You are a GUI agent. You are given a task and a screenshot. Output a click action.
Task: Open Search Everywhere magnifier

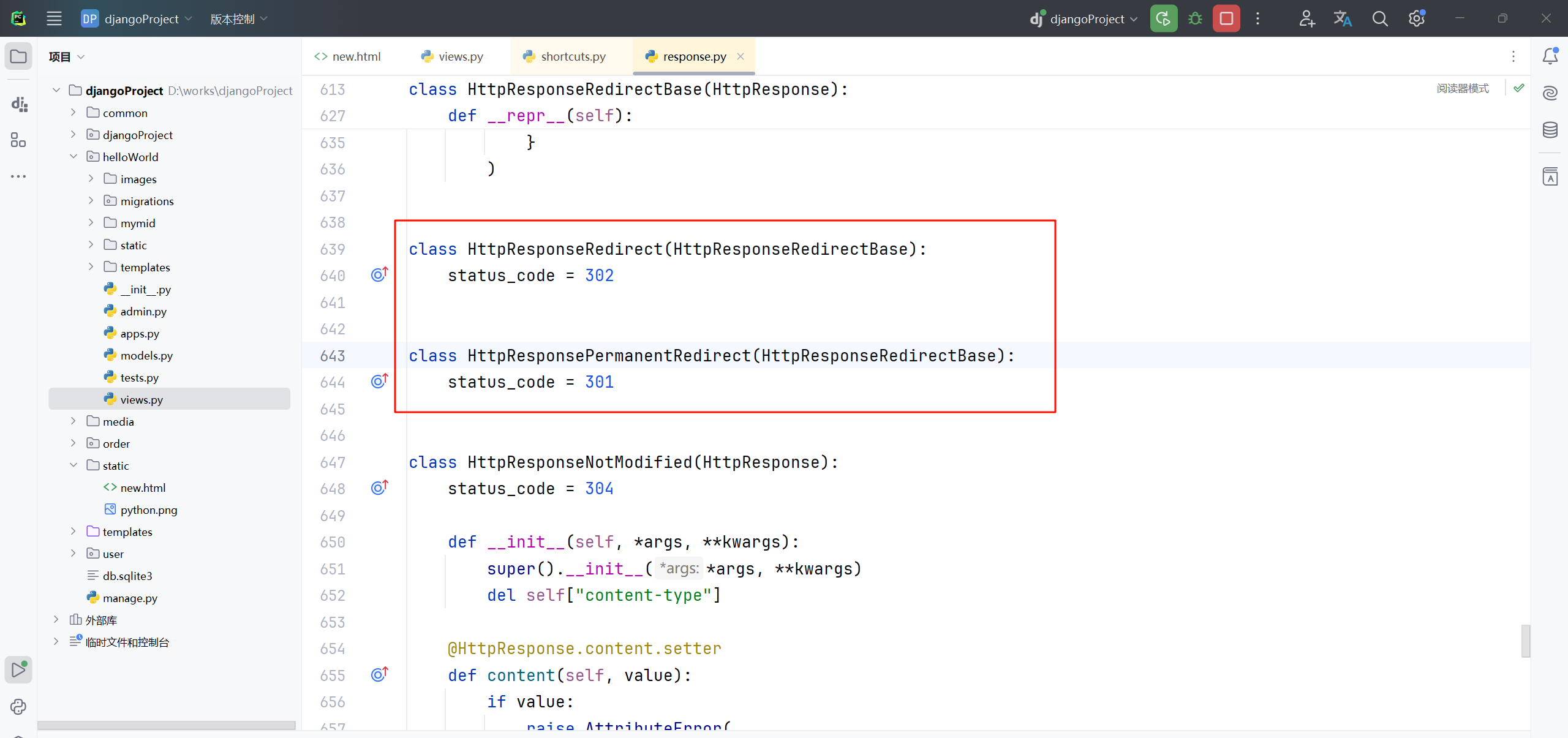click(x=1379, y=19)
